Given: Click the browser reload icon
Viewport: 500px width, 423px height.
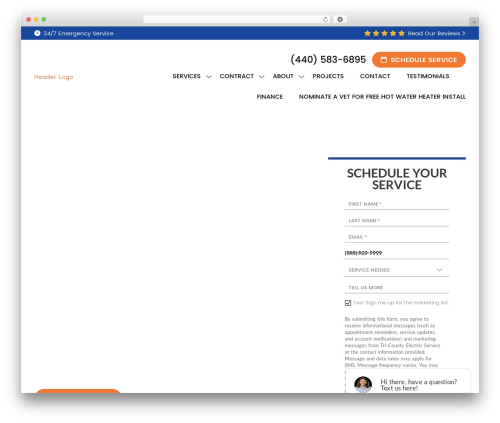Looking at the screenshot, I should tap(325, 19).
